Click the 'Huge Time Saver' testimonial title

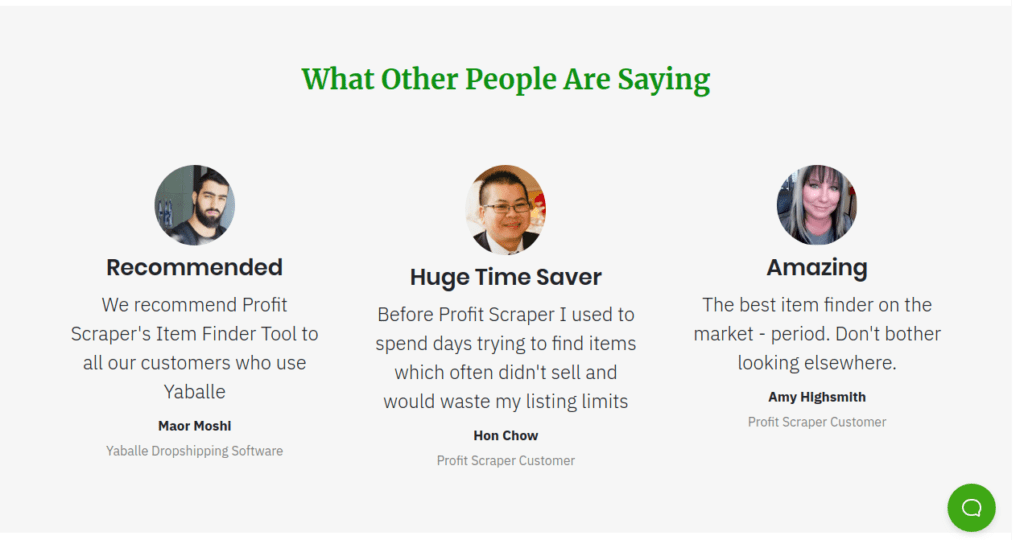(x=505, y=277)
